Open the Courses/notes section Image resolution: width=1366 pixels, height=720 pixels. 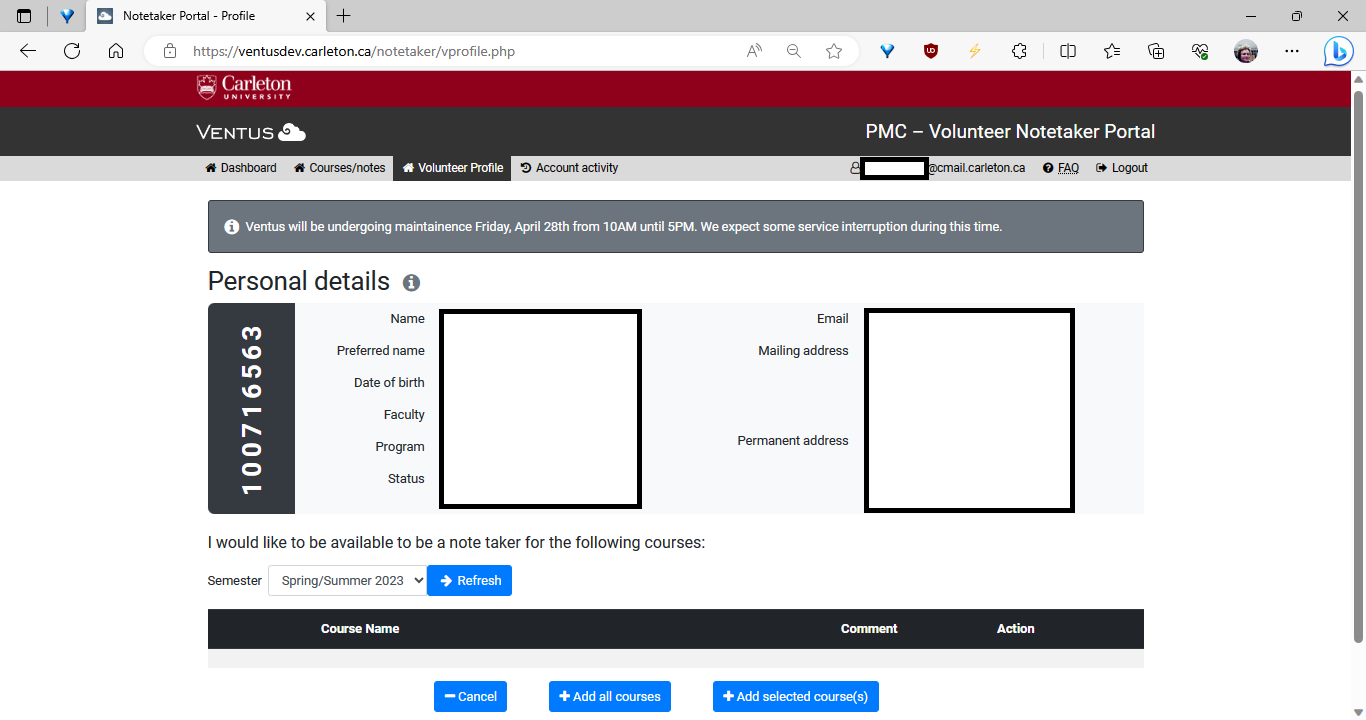tap(339, 167)
